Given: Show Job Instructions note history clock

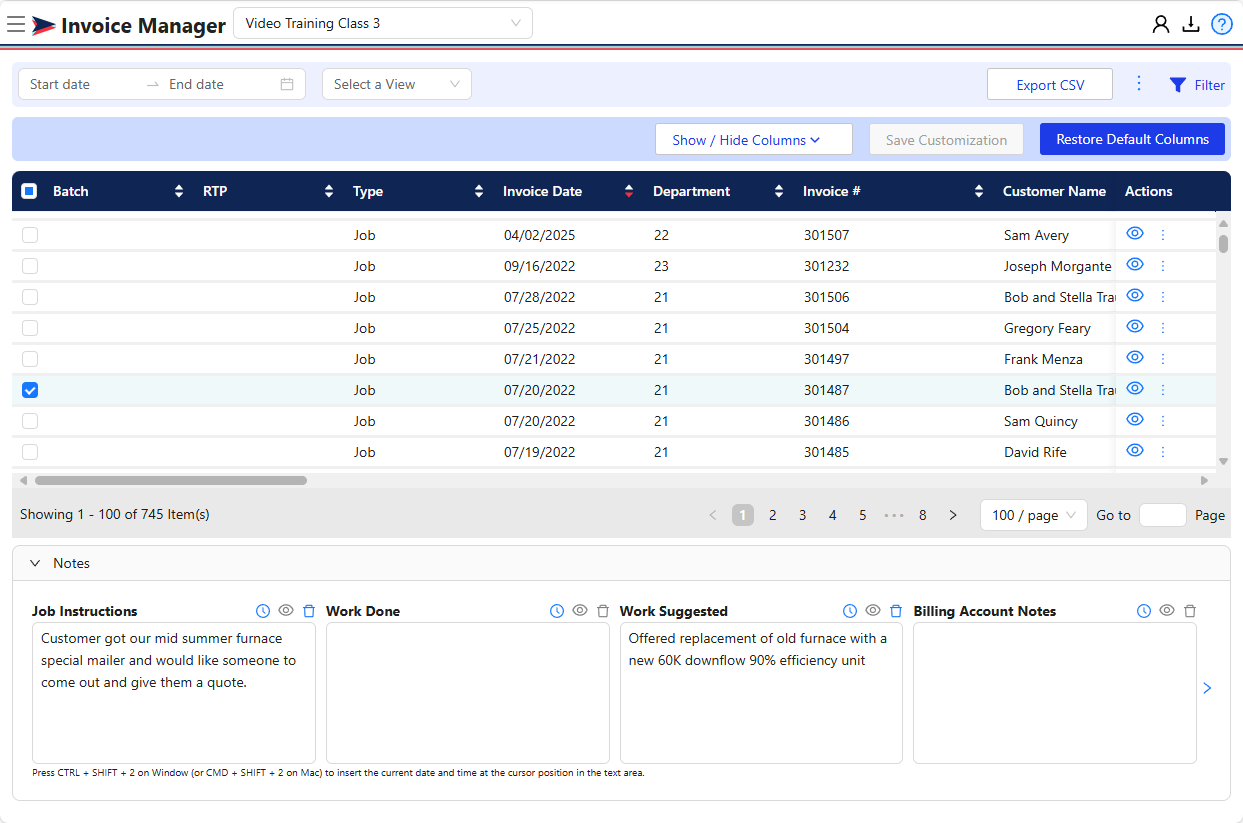Looking at the screenshot, I should 263,611.
